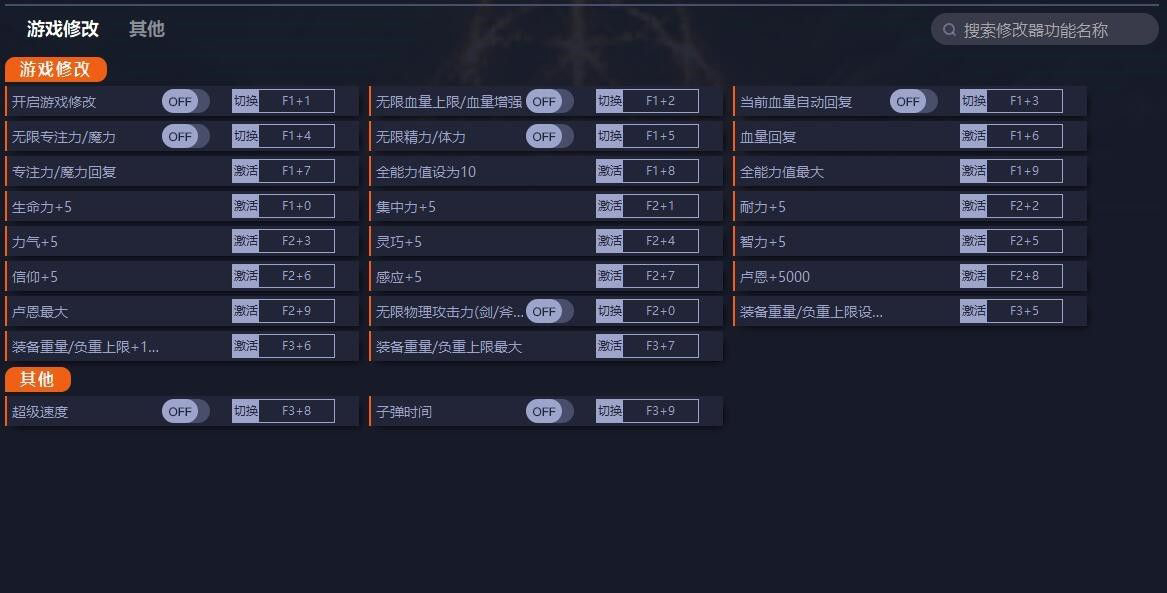The image size is (1167, 593).
Task: Enable the 开启游戏修改 toggle
Action: 185,101
